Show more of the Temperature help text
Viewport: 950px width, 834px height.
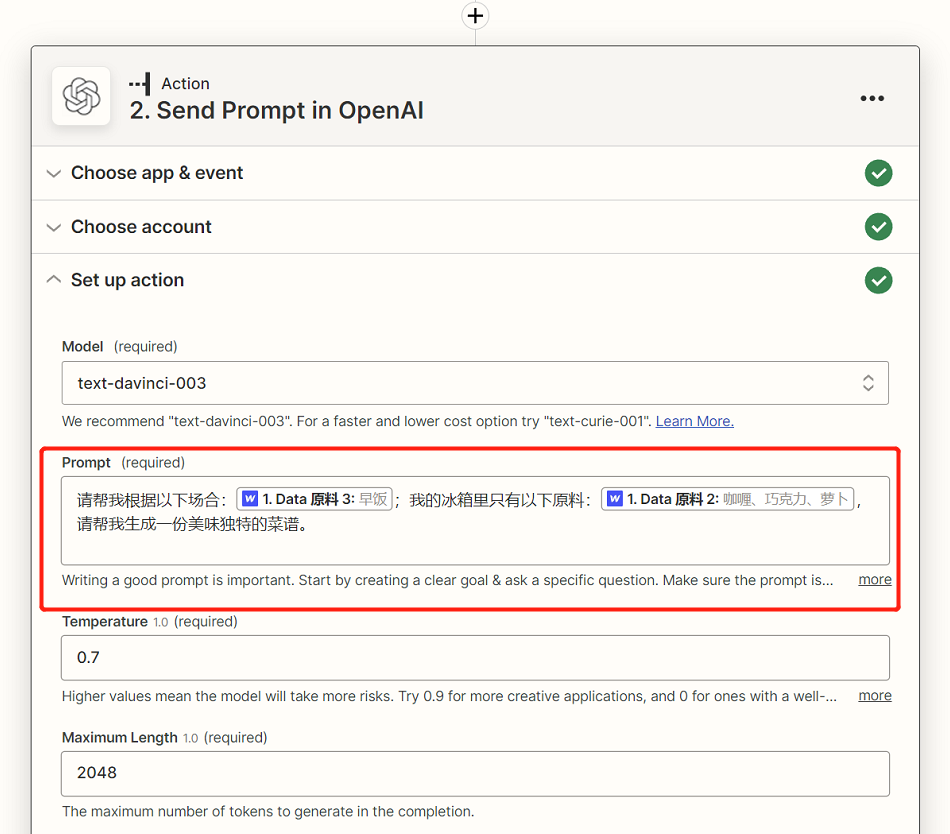[x=875, y=695]
